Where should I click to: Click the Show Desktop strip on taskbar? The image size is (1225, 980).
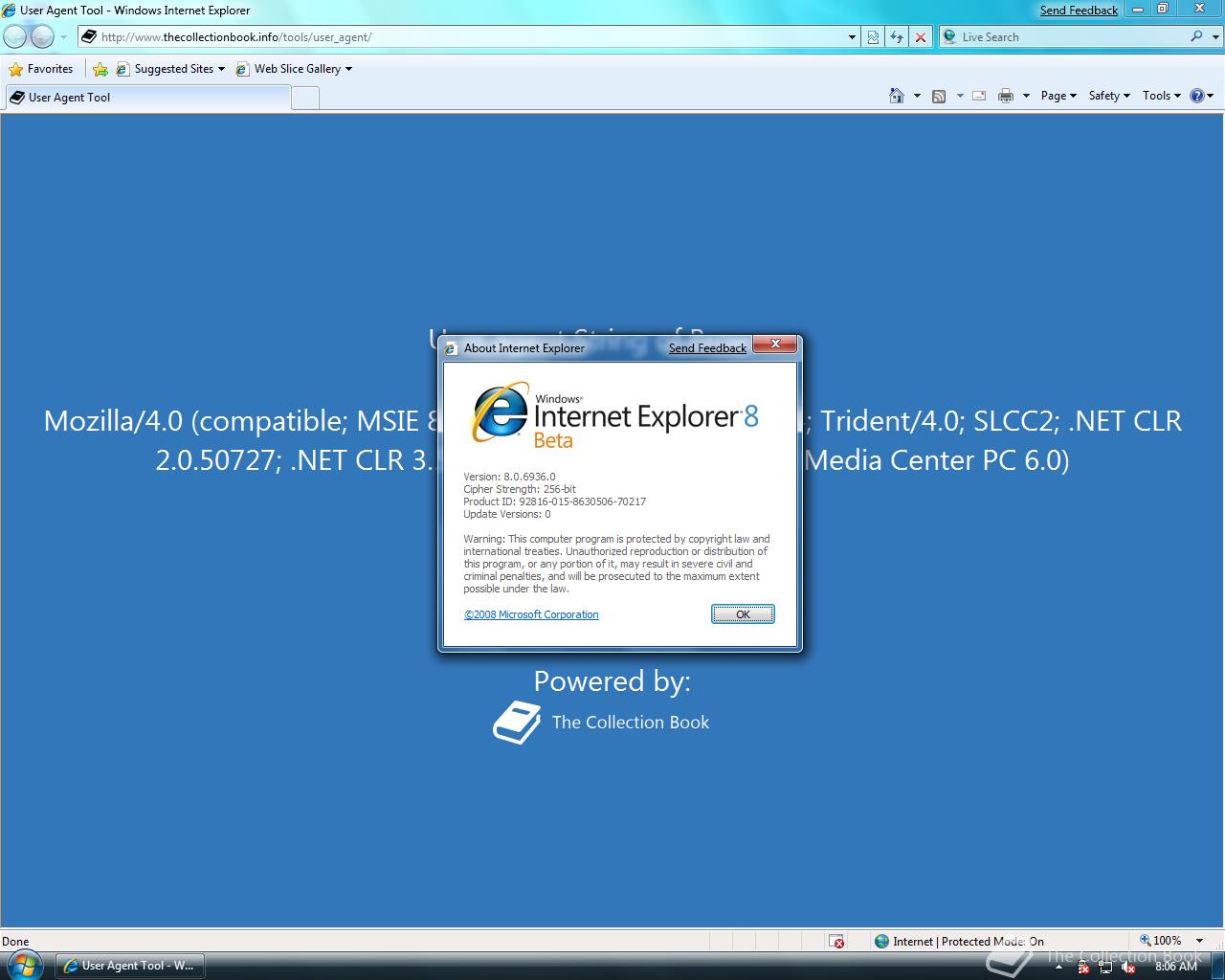(x=1217, y=966)
